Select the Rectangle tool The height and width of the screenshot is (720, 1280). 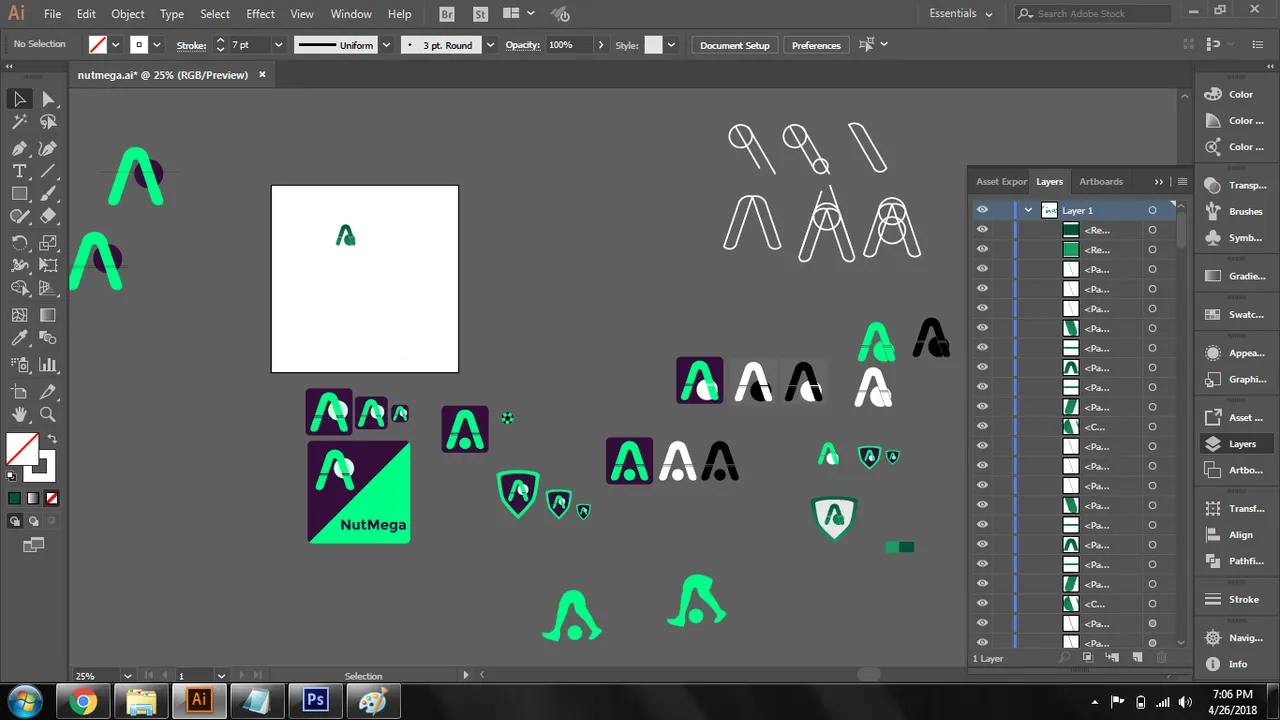[x=19, y=194]
